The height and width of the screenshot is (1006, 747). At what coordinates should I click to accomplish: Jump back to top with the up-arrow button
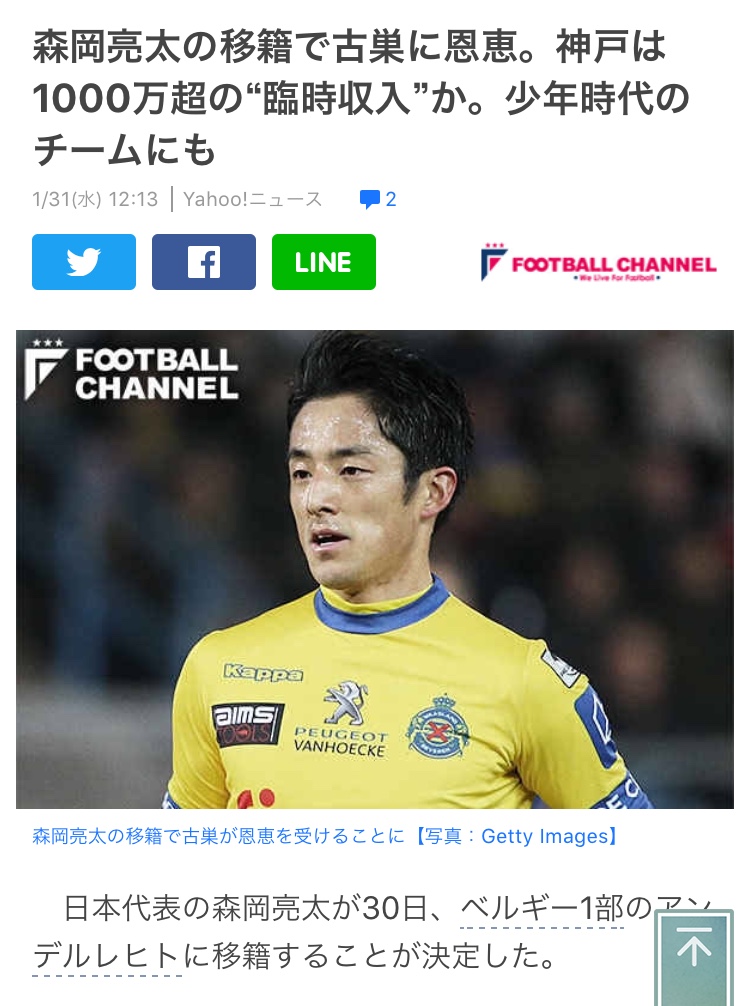pos(694,947)
